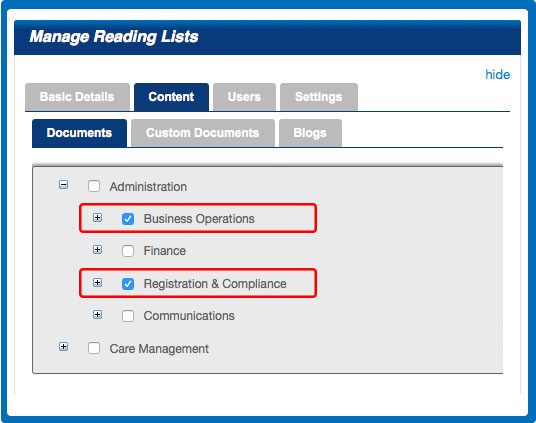
Task: Enable the Finance checkbox
Action: tap(128, 251)
